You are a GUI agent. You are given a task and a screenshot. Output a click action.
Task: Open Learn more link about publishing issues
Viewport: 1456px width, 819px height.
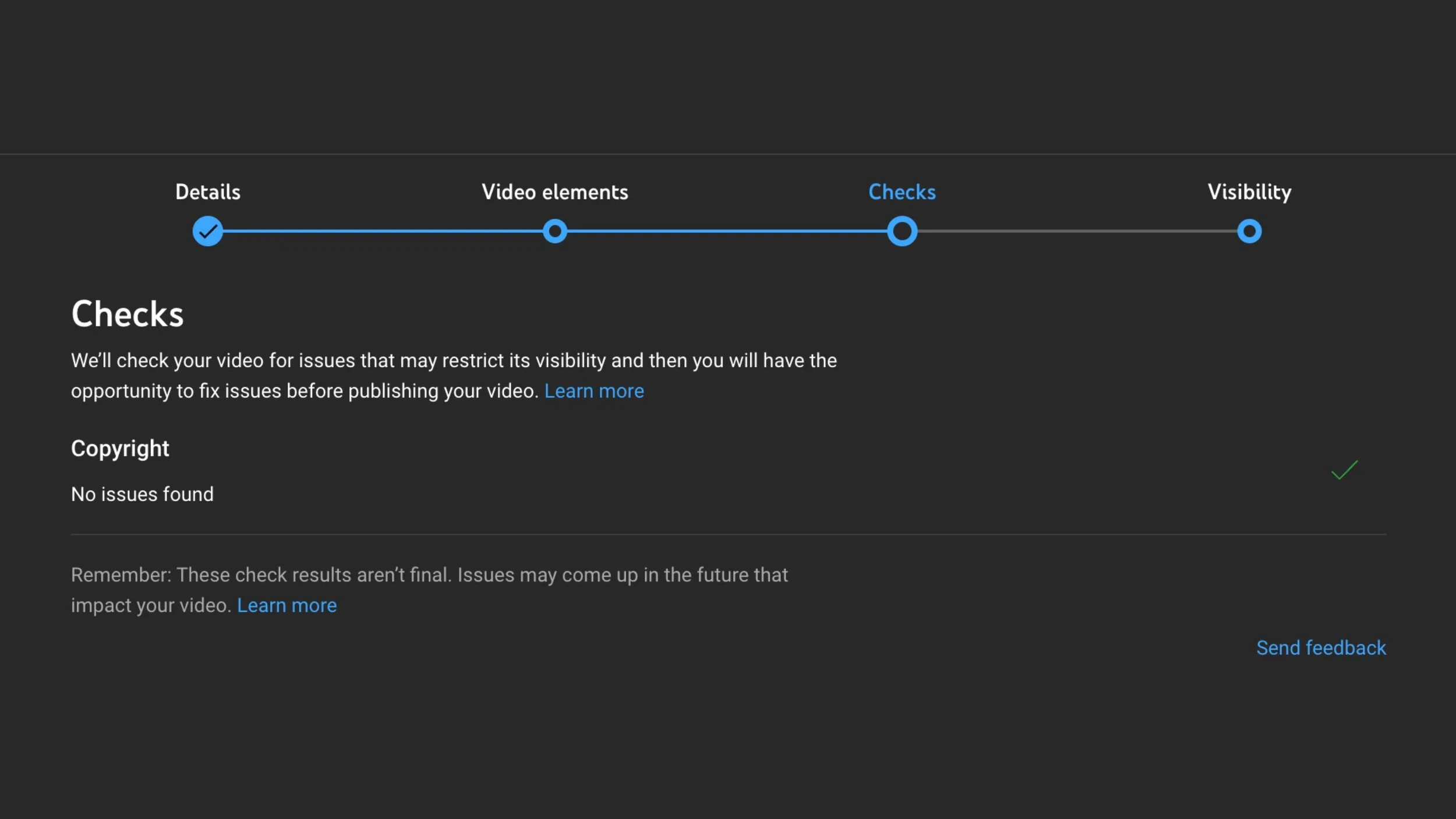[x=594, y=391]
